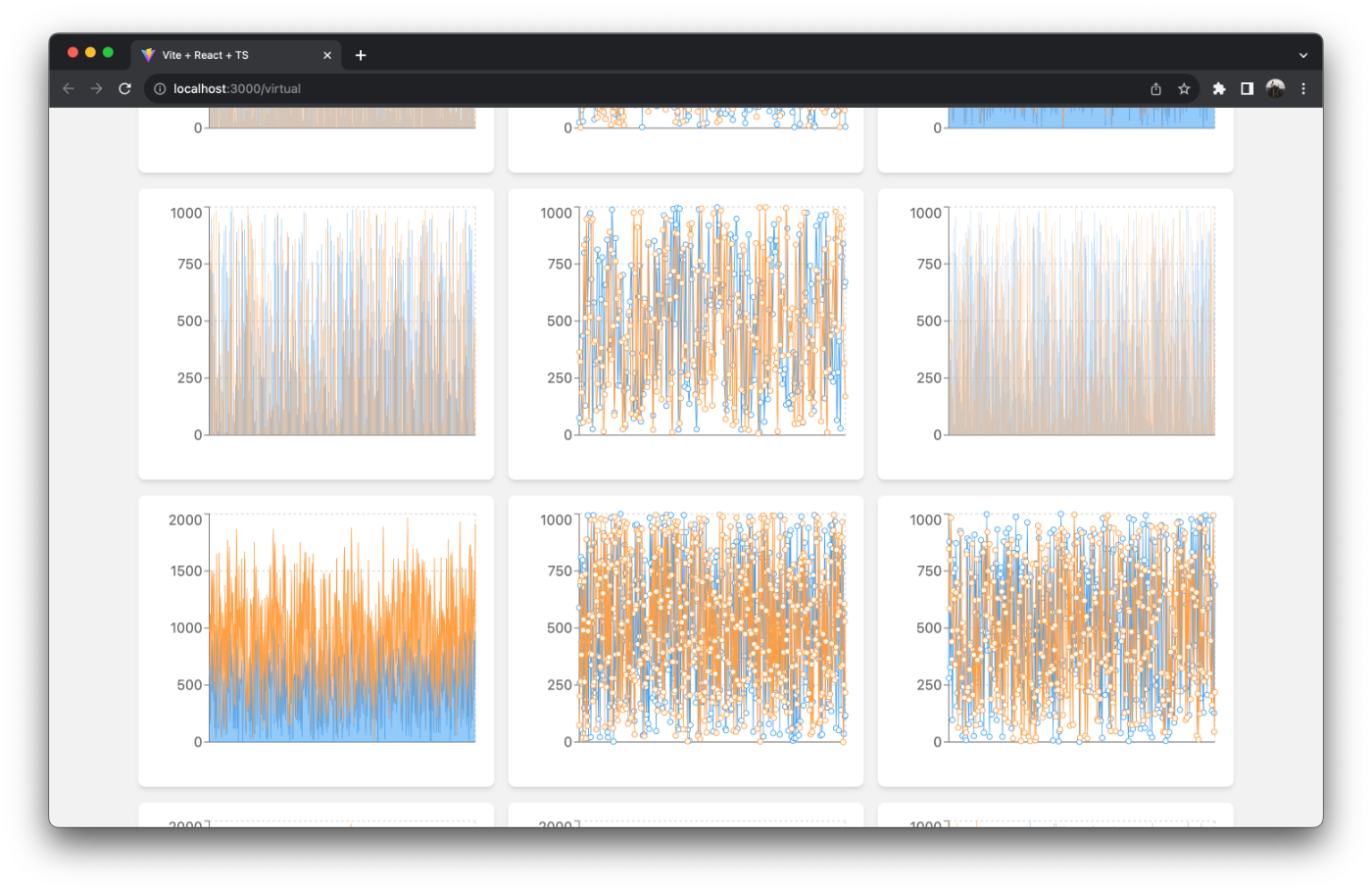The width and height of the screenshot is (1372, 892).
Task: Open the profile avatar menu
Action: tap(1275, 88)
